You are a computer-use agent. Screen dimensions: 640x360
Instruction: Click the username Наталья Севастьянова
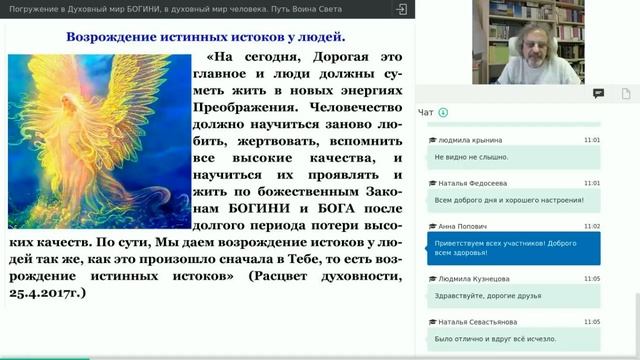(x=478, y=322)
